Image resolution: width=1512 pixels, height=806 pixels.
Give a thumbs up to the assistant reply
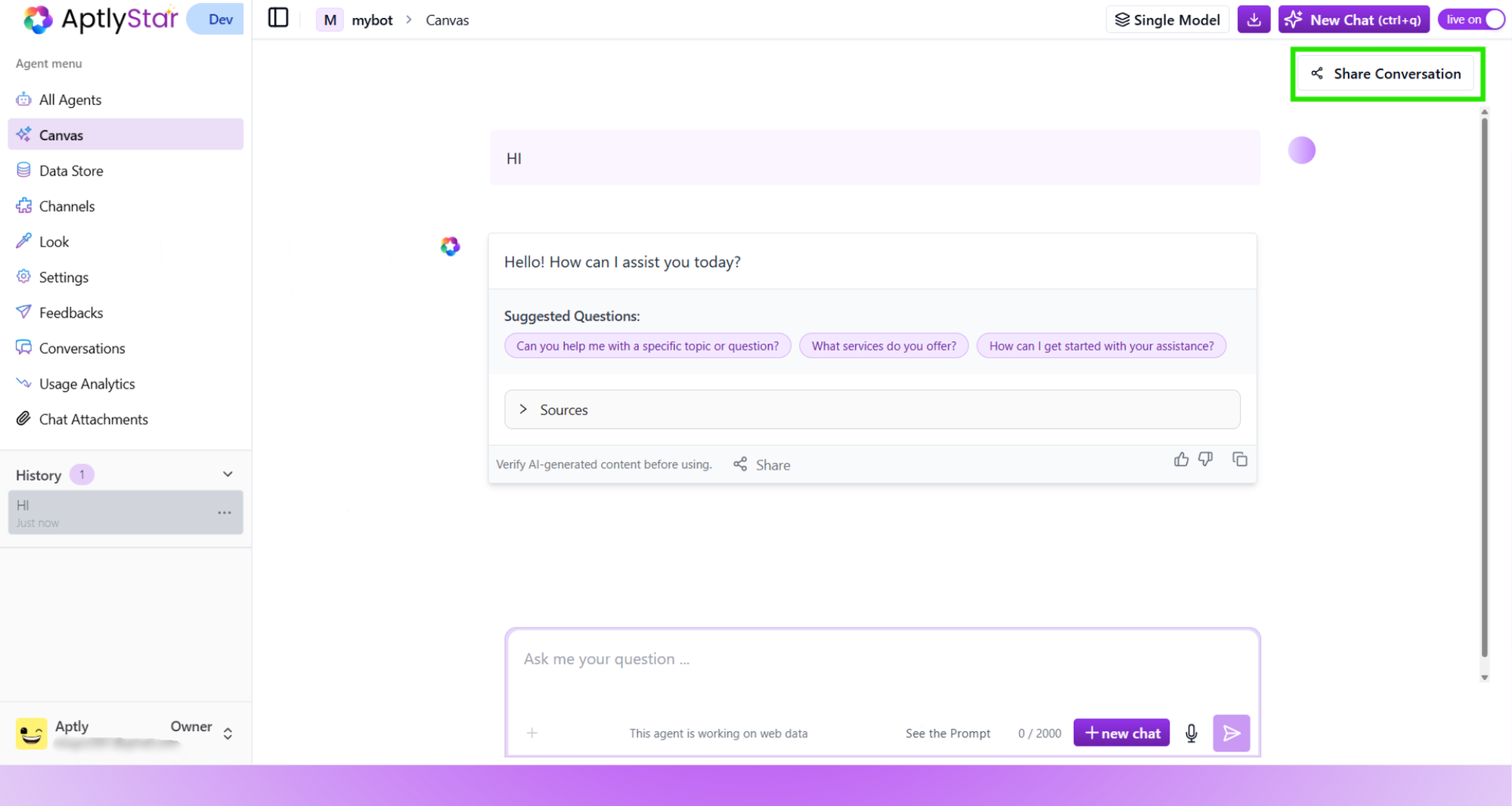tap(1181, 459)
